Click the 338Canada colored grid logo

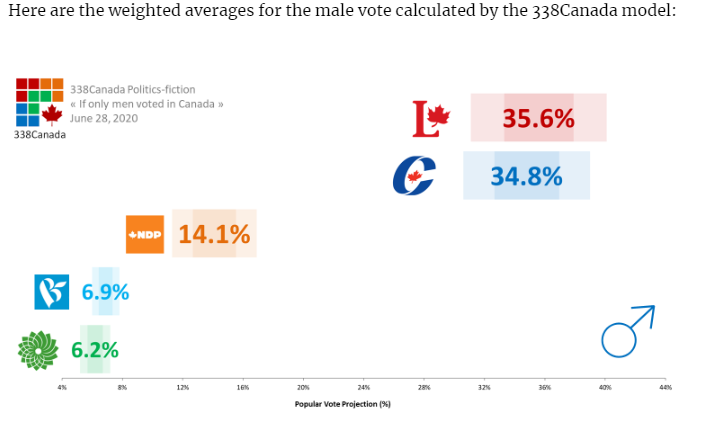click(39, 102)
